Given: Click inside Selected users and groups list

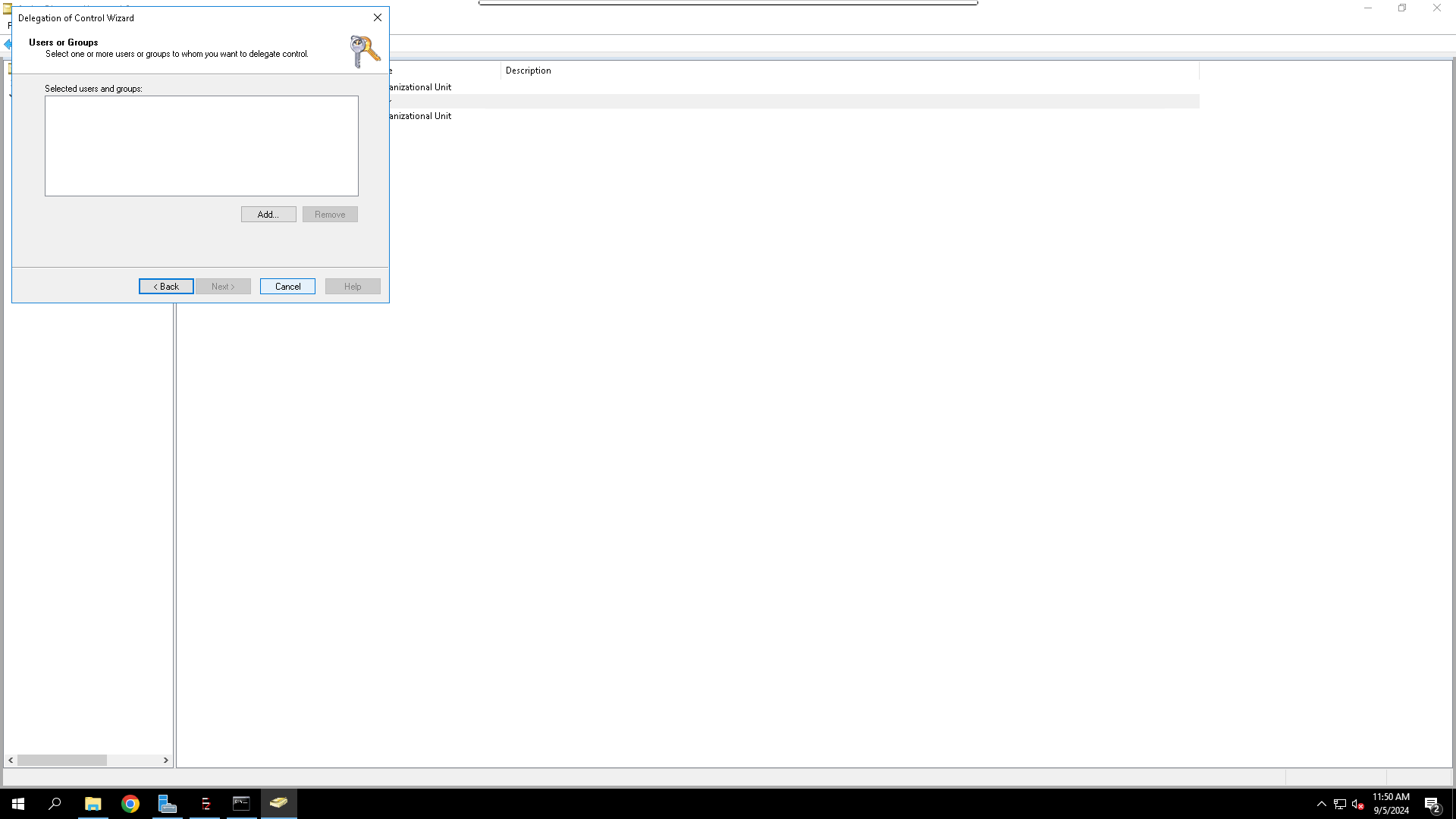Looking at the screenshot, I should [x=201, y=146].
